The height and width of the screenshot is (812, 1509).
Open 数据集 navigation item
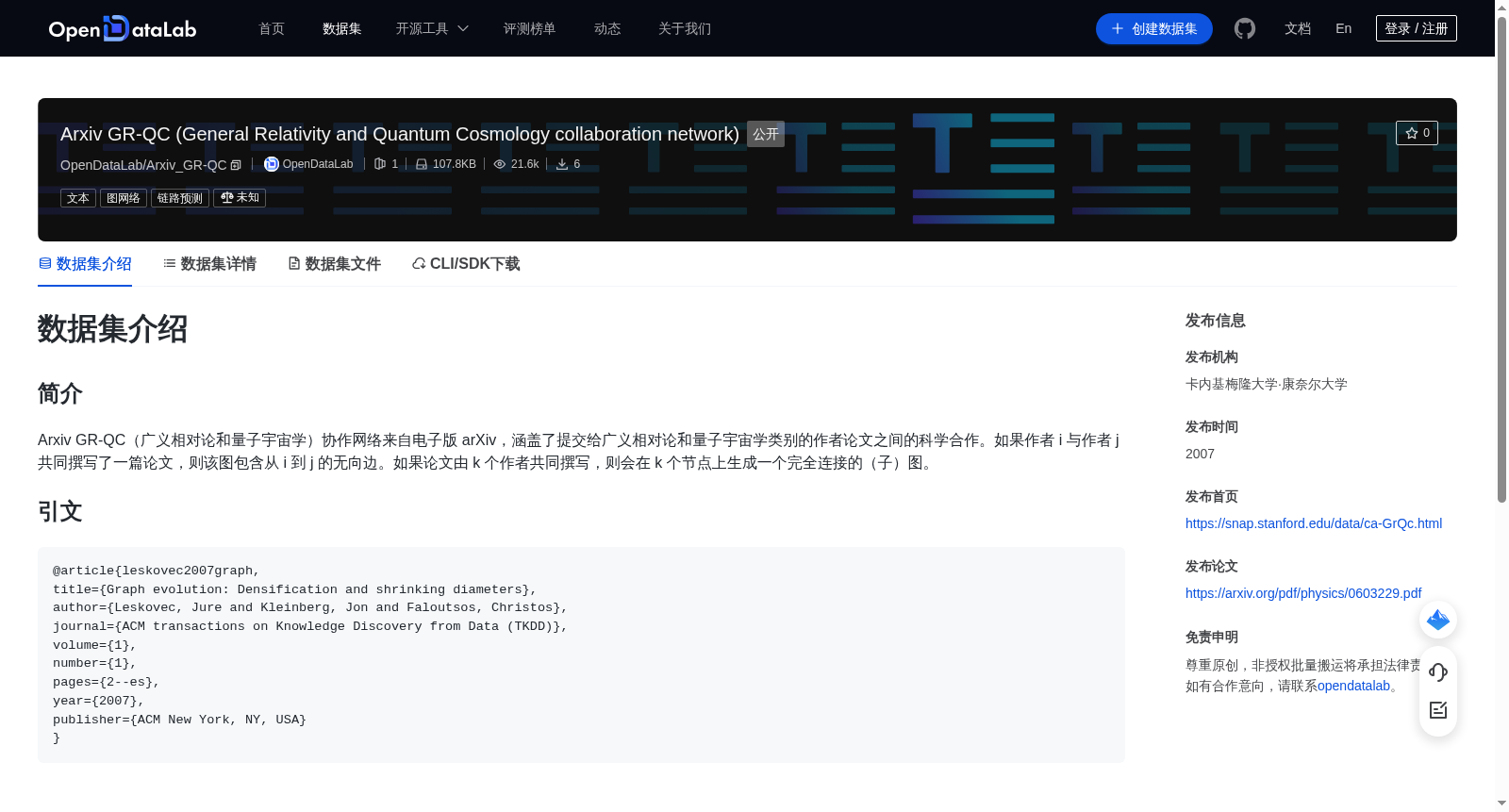[342, 28]
